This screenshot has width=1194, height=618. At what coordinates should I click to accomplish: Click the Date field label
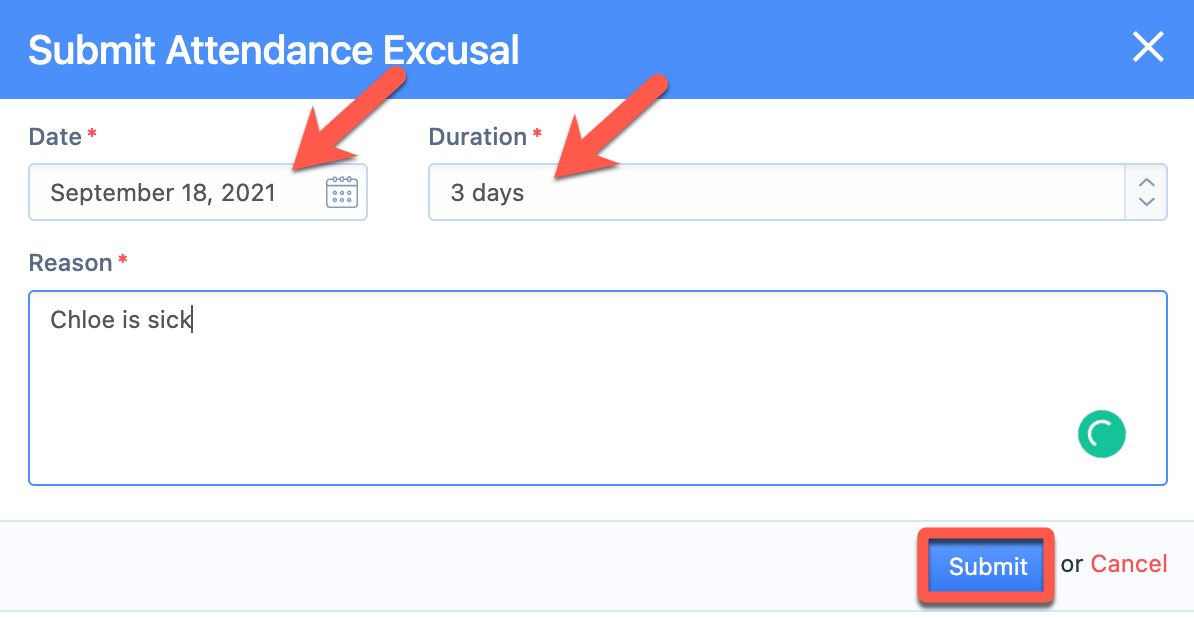coord(55,137)
